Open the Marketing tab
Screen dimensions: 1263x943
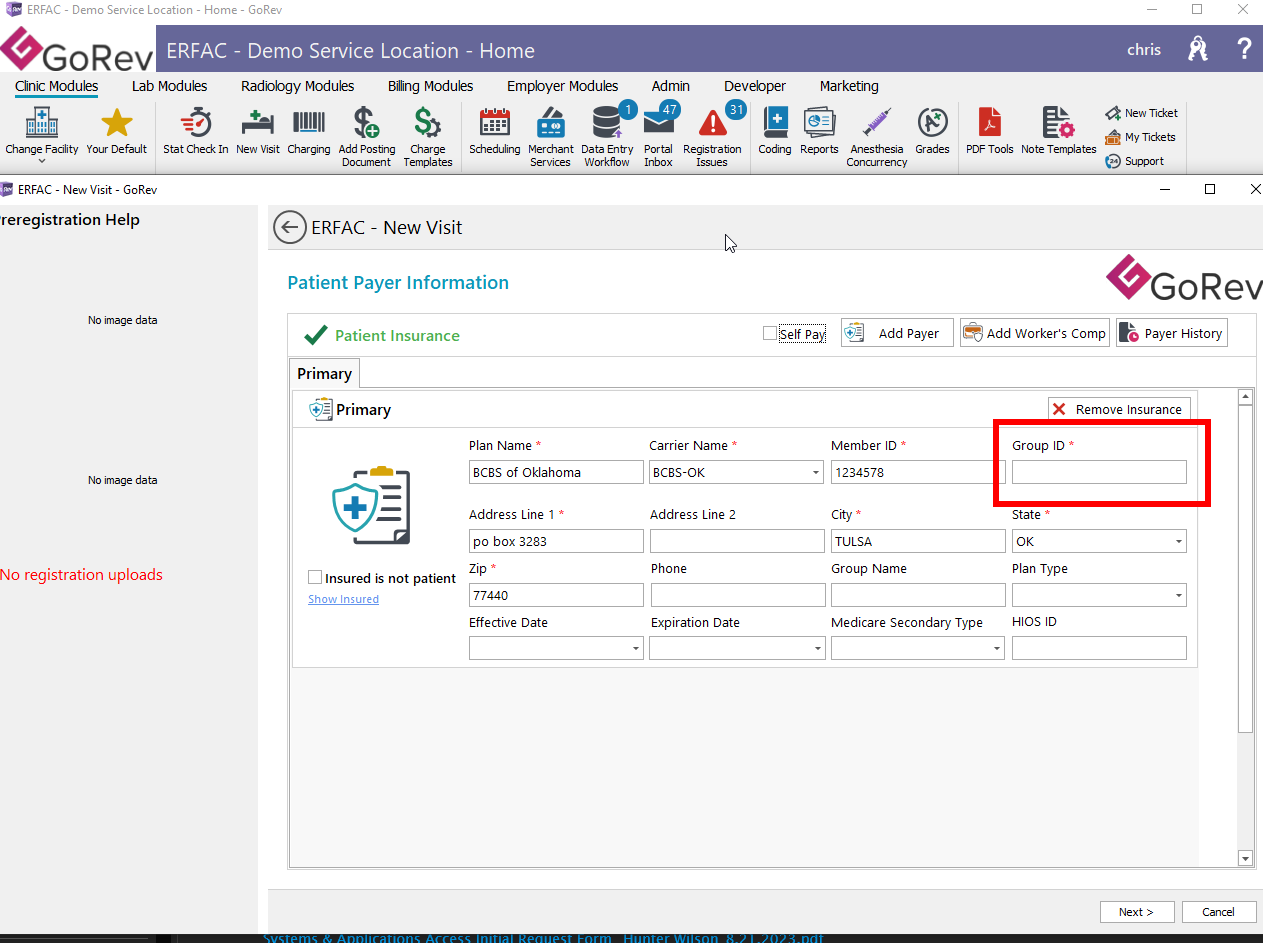click(x=849, y=86)
